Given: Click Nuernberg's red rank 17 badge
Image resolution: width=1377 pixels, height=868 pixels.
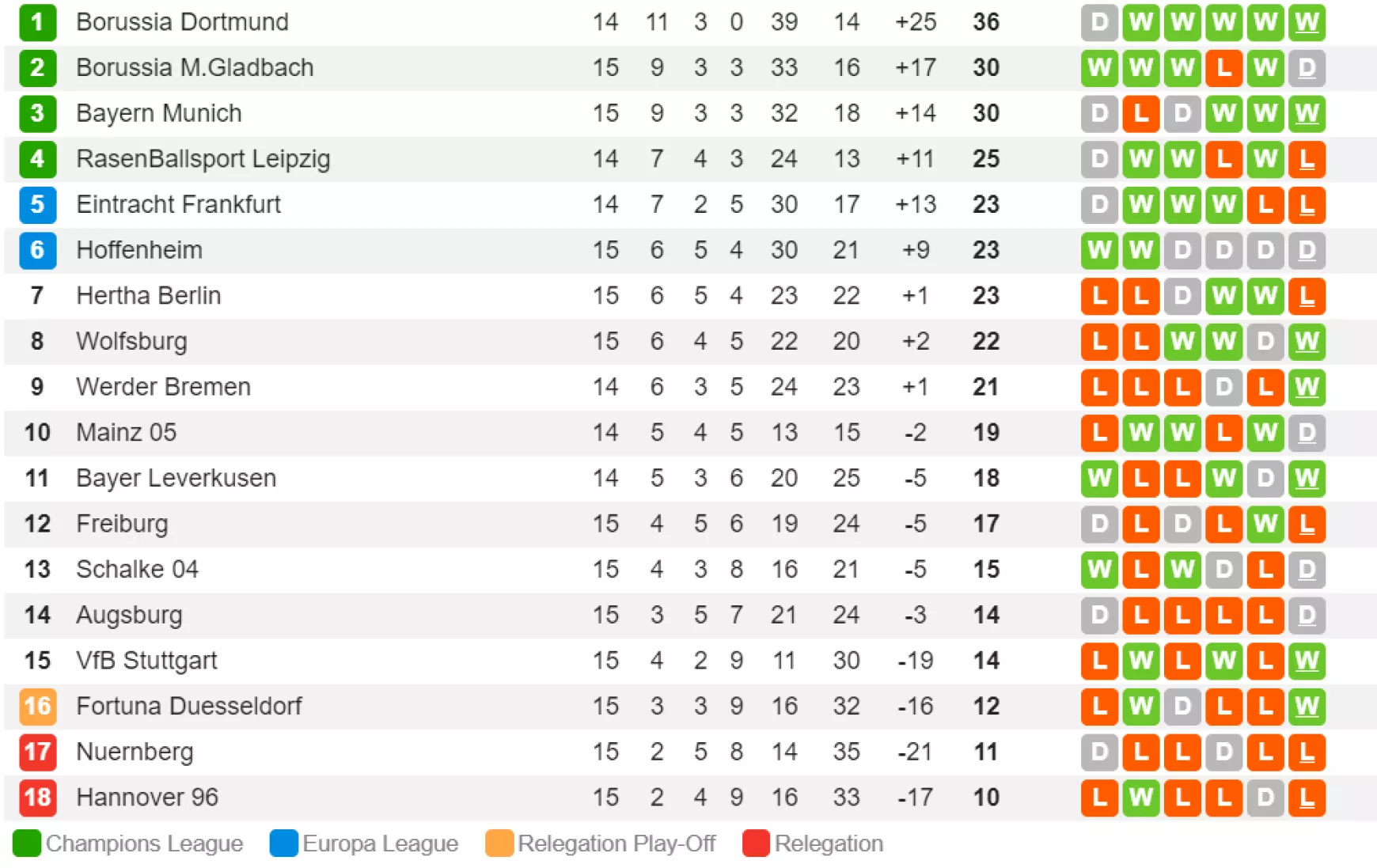Looking at the screenshot, I should 37,752.
